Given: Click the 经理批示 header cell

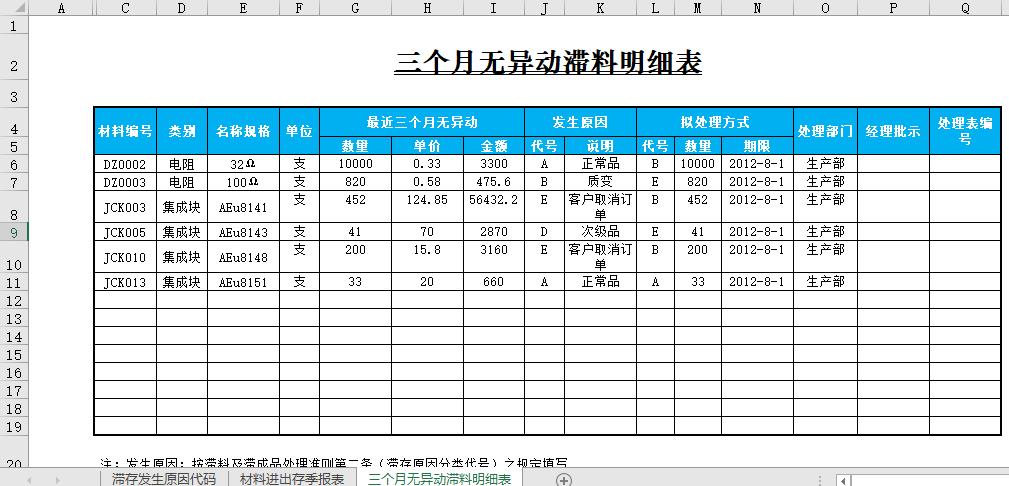Looking at the screenshot, I should [893, 131].
